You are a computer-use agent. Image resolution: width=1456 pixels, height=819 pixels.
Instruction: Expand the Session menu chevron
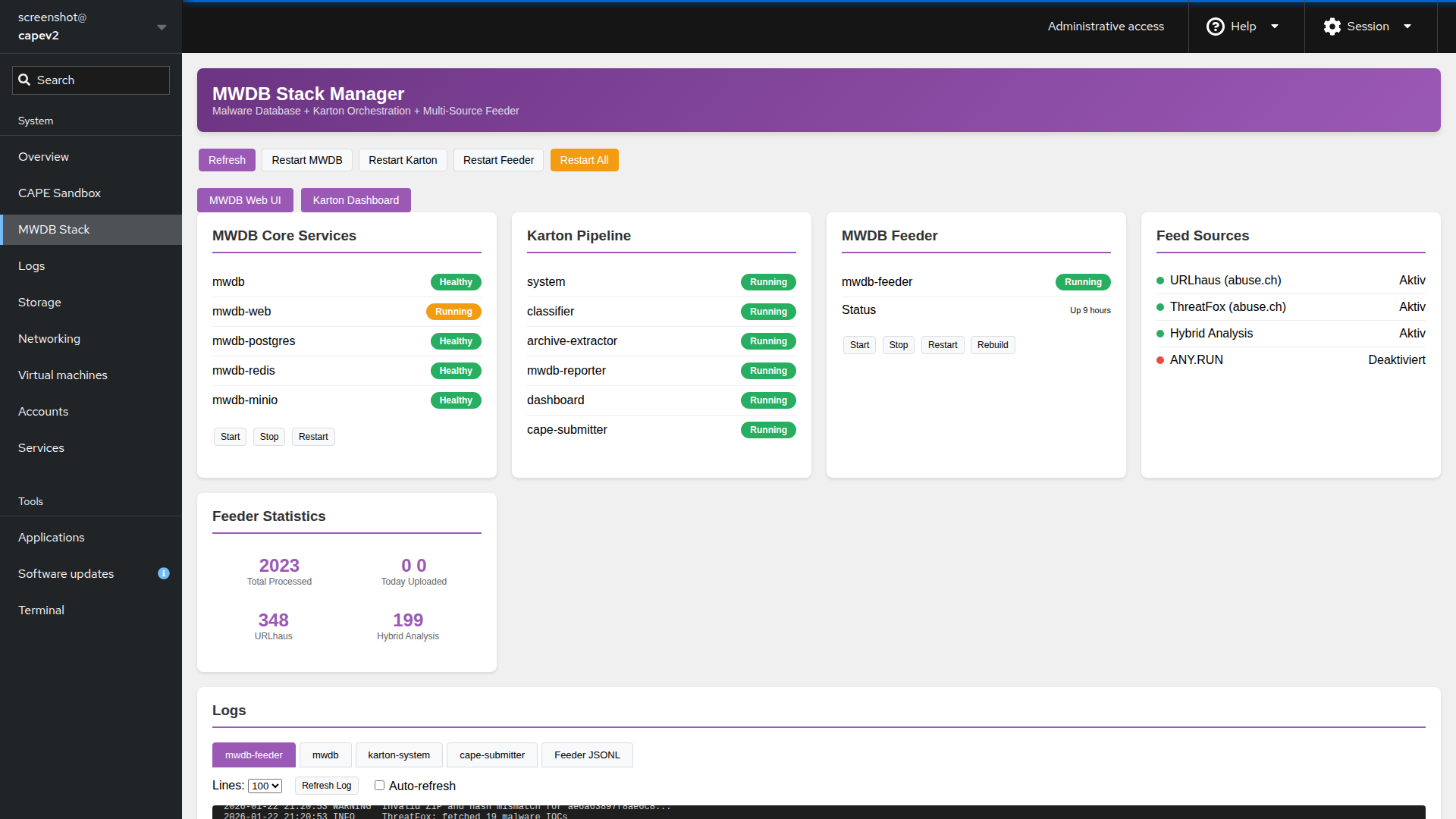[1407, 26]
